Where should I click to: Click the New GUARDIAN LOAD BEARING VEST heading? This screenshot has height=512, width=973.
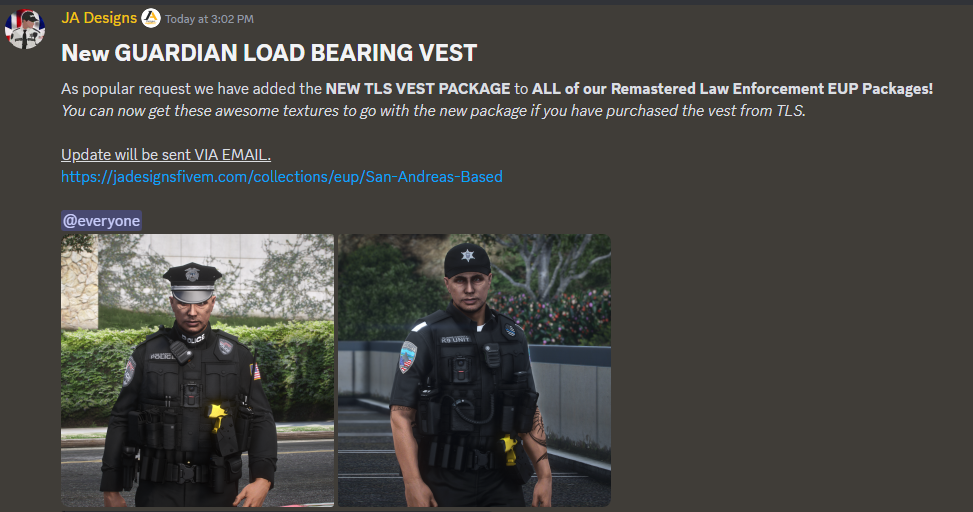269,53
